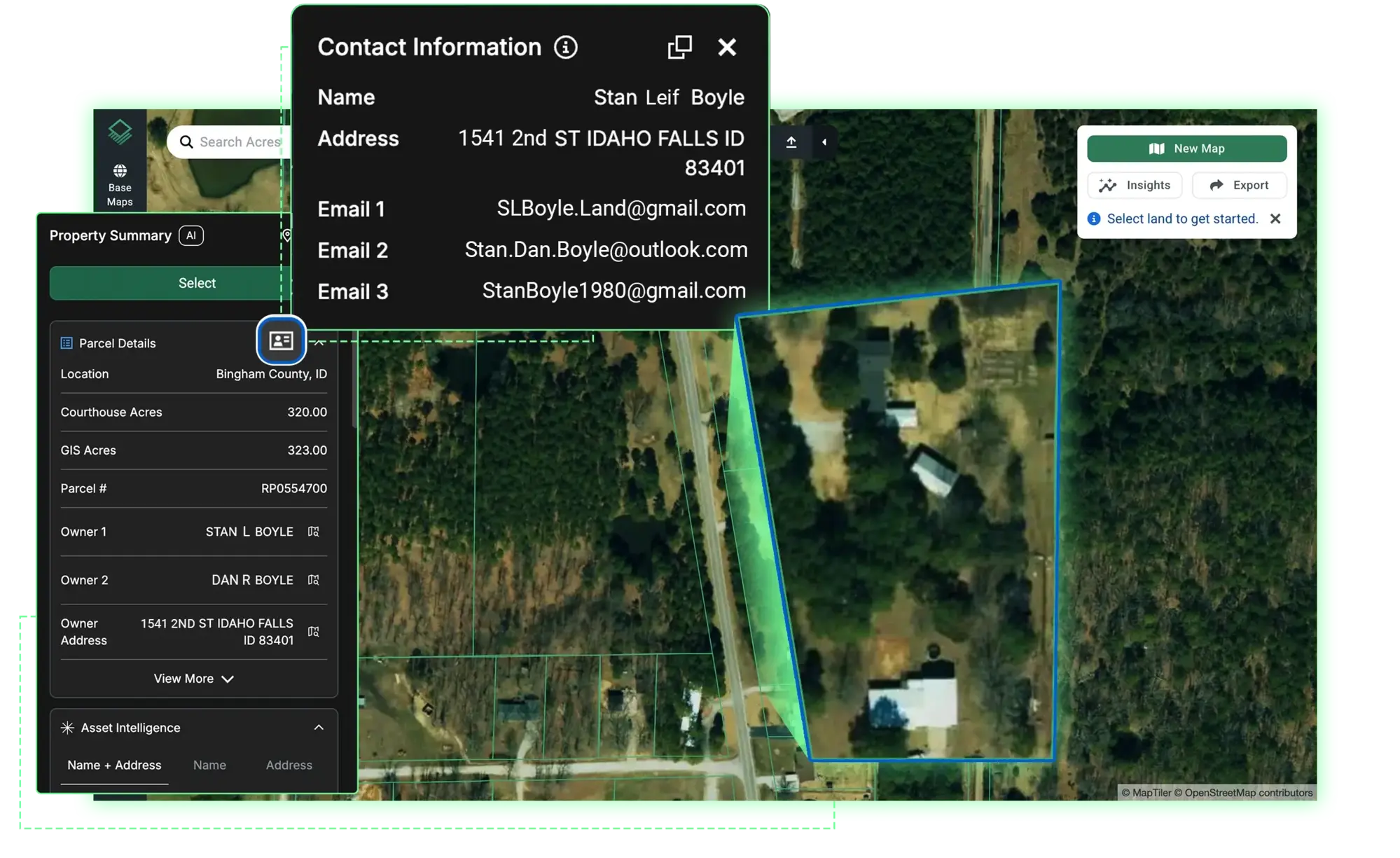This screenshot has height=858, width=1400.
Task: Click the upload arrow icon on map
Action: click(x=791, y=142)
